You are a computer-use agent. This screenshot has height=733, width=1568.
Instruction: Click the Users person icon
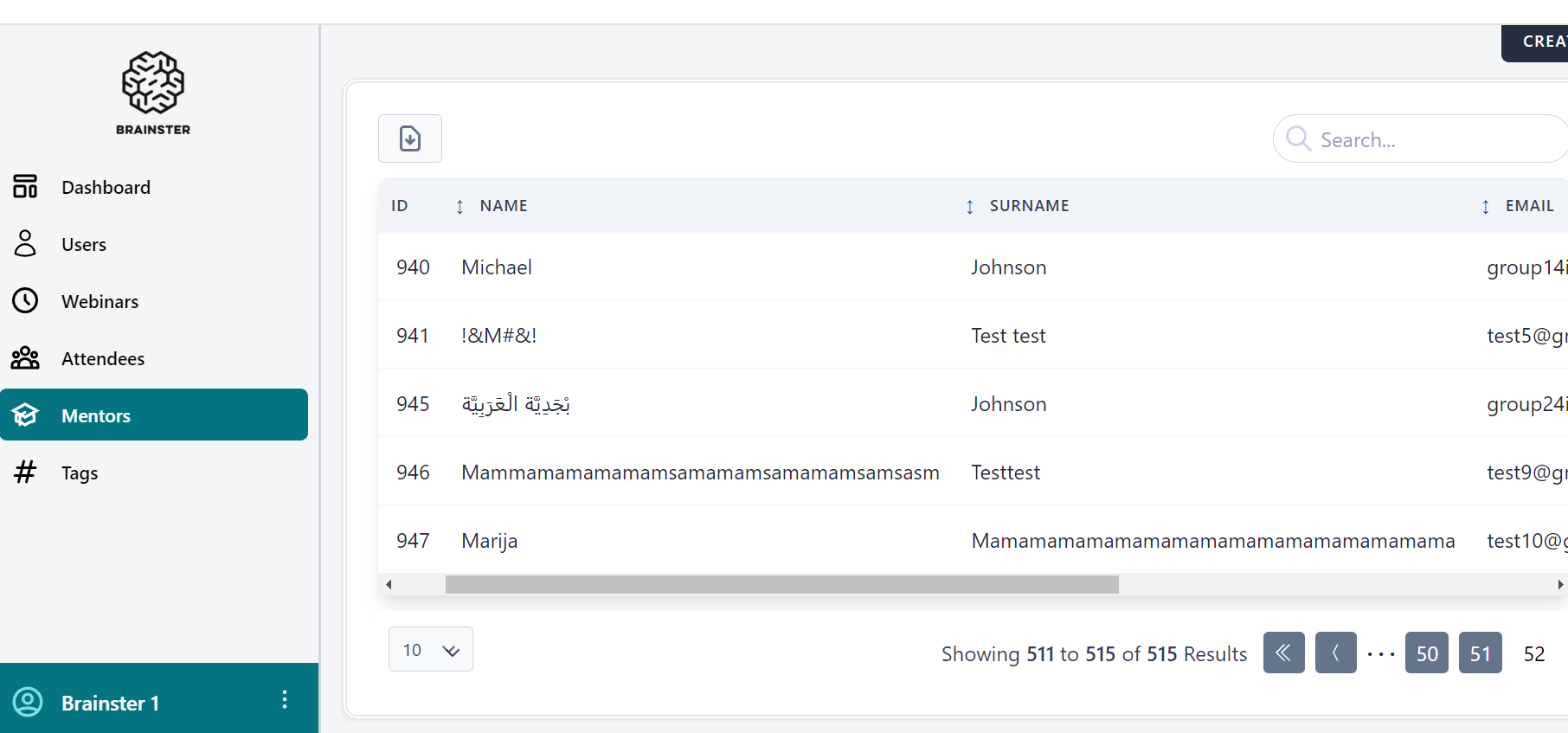pyautogui.click(x=25, y=244)
